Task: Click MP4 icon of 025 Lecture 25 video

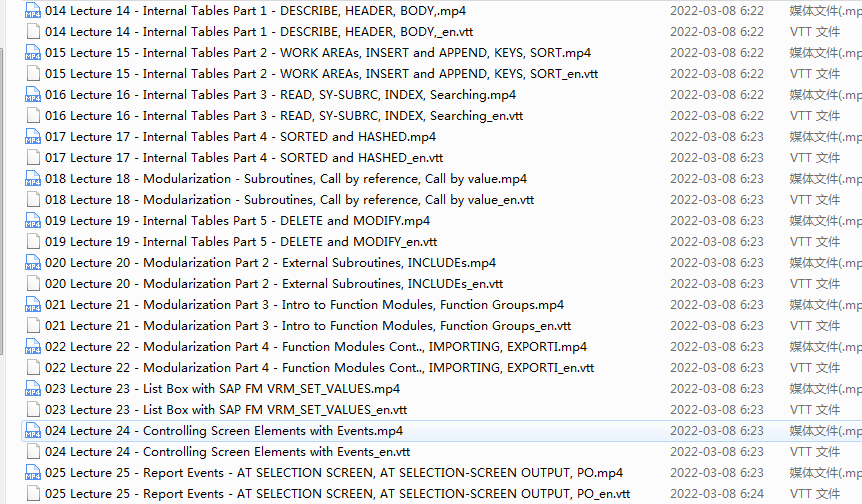Action: pyautogui.click(x=33, y=472)
